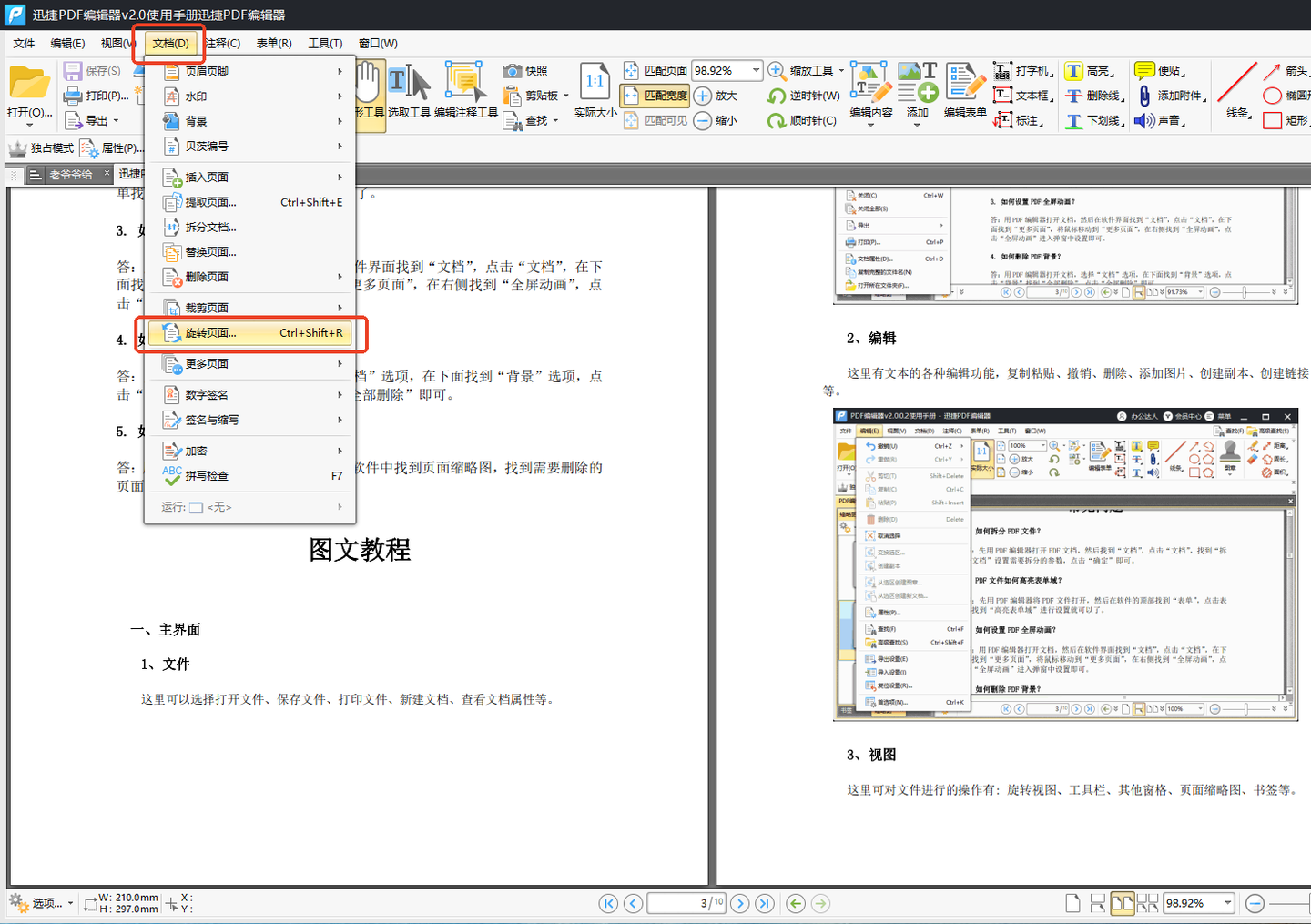The image size is (1311, 924).
Task: Toggle 匹配宽度 fit width mode
Action: pyautogui.click(x=655, y=96)
